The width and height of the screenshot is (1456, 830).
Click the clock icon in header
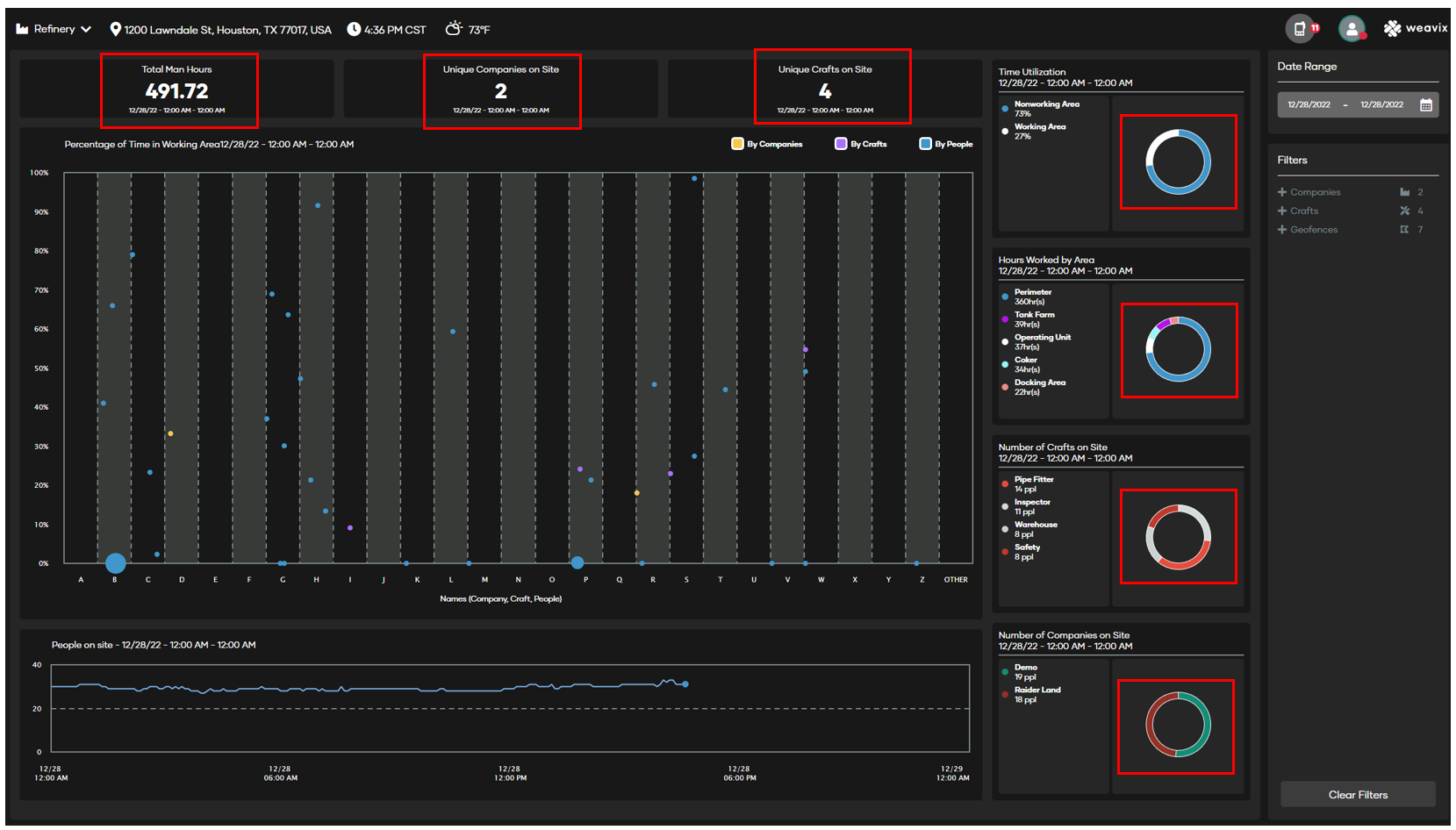(x=354, y=29)
